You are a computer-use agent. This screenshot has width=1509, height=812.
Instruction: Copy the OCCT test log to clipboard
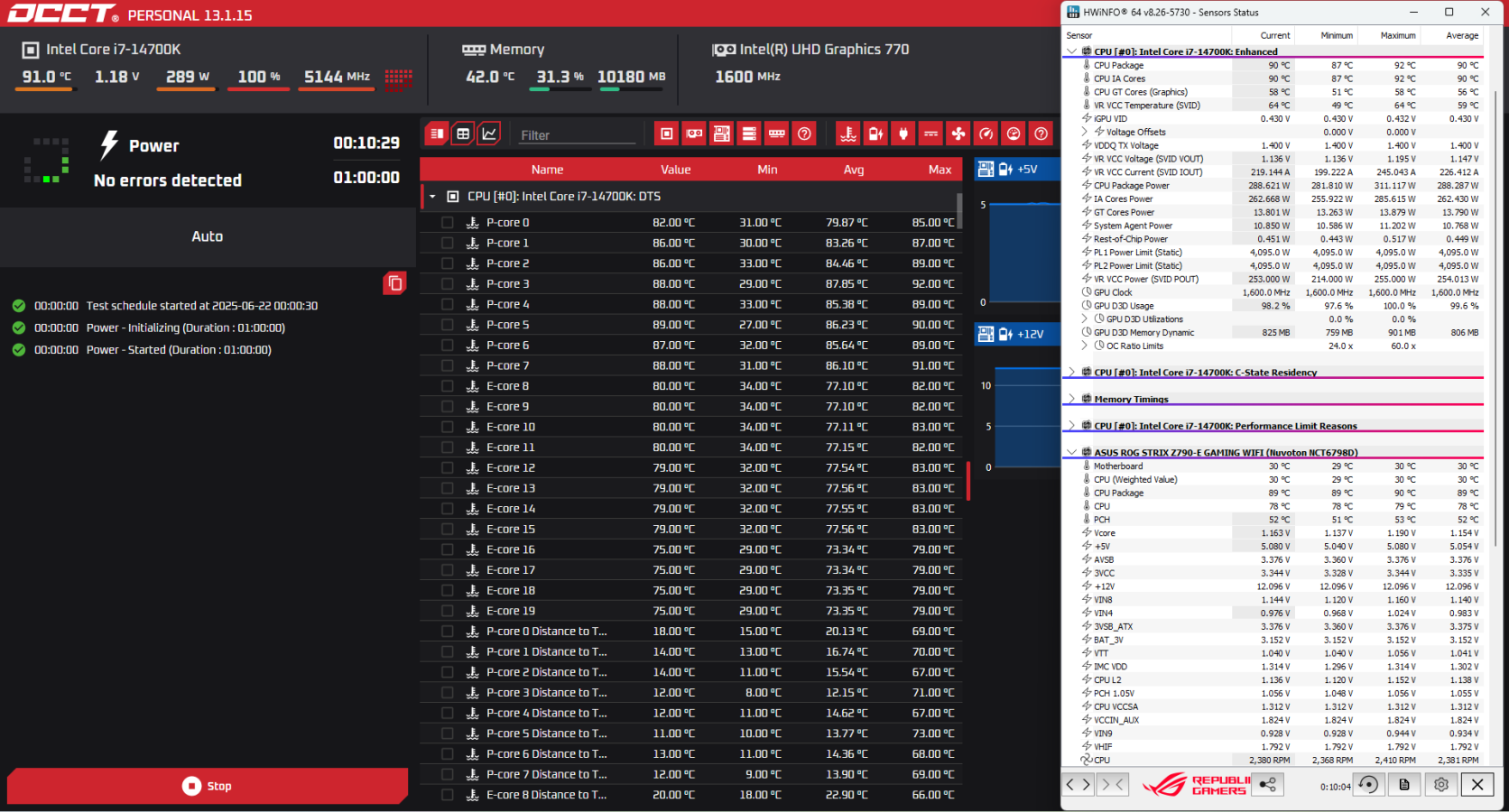click(x=394, y=283)
